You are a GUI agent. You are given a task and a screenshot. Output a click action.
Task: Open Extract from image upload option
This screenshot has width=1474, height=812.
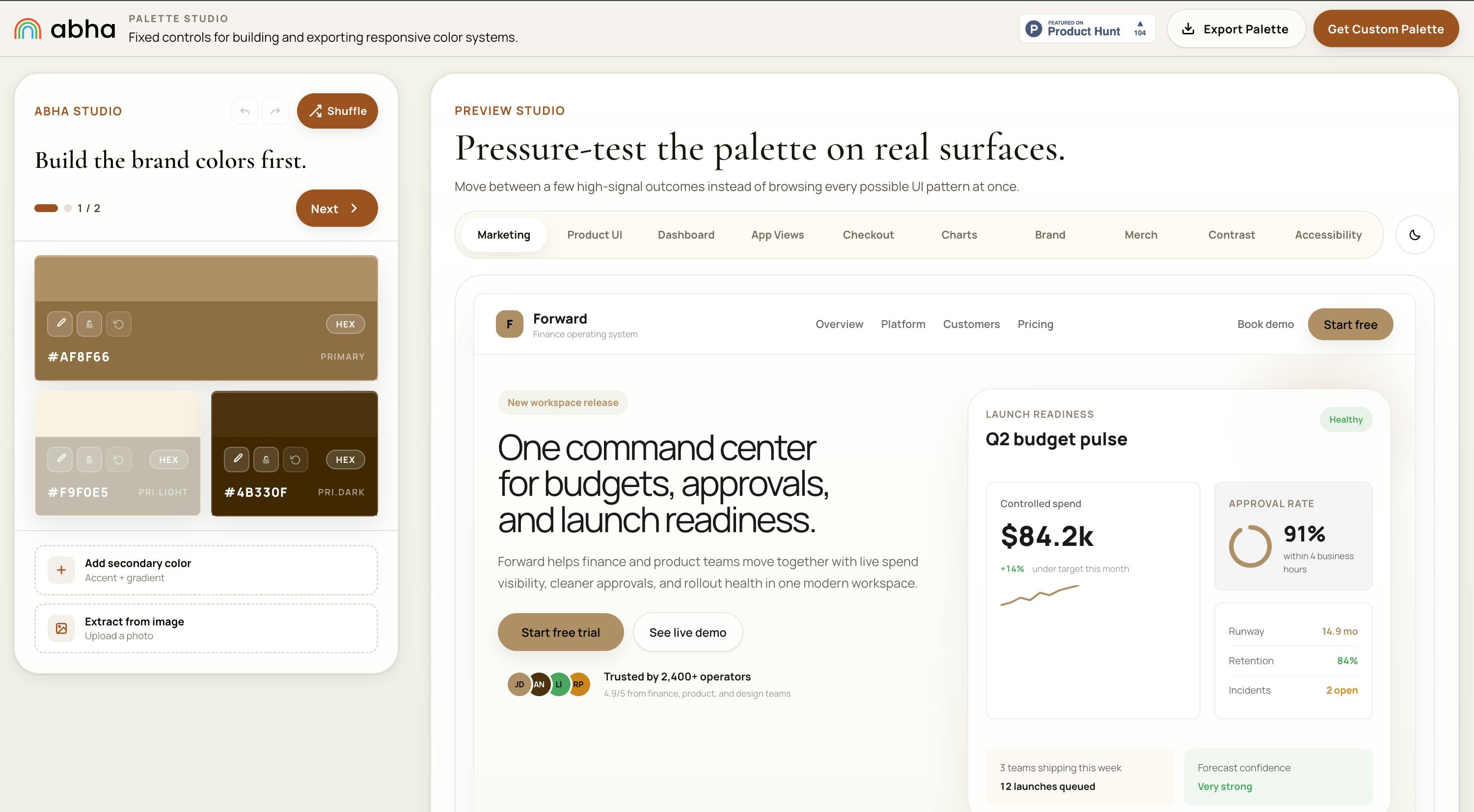206,628
